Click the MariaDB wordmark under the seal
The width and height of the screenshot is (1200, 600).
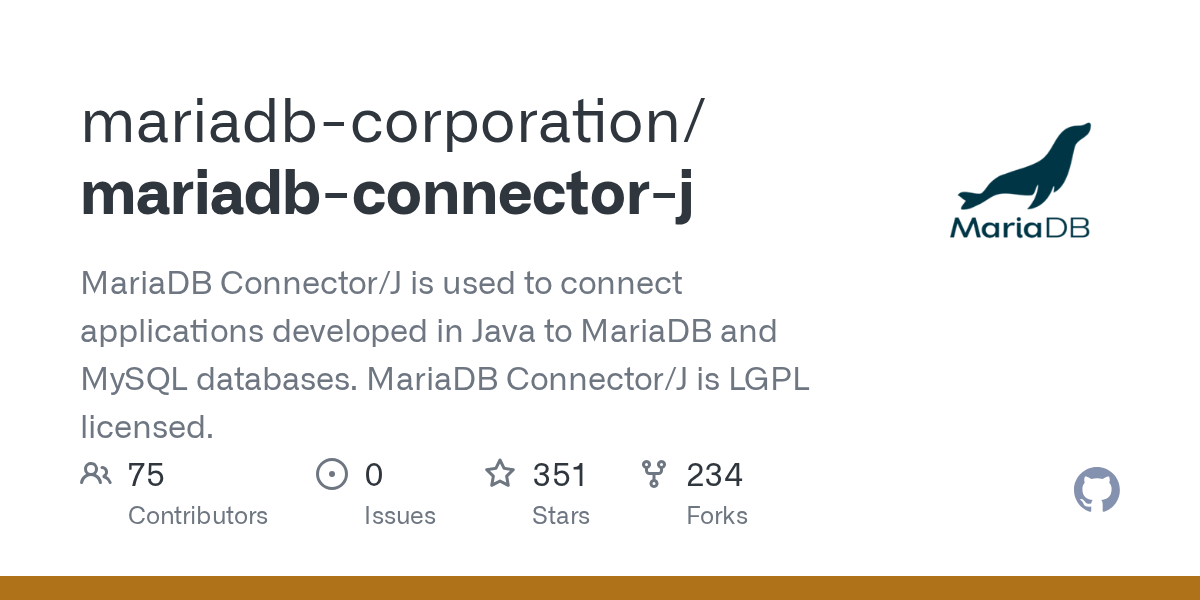pyautogui.click(x=1019, y=227)
